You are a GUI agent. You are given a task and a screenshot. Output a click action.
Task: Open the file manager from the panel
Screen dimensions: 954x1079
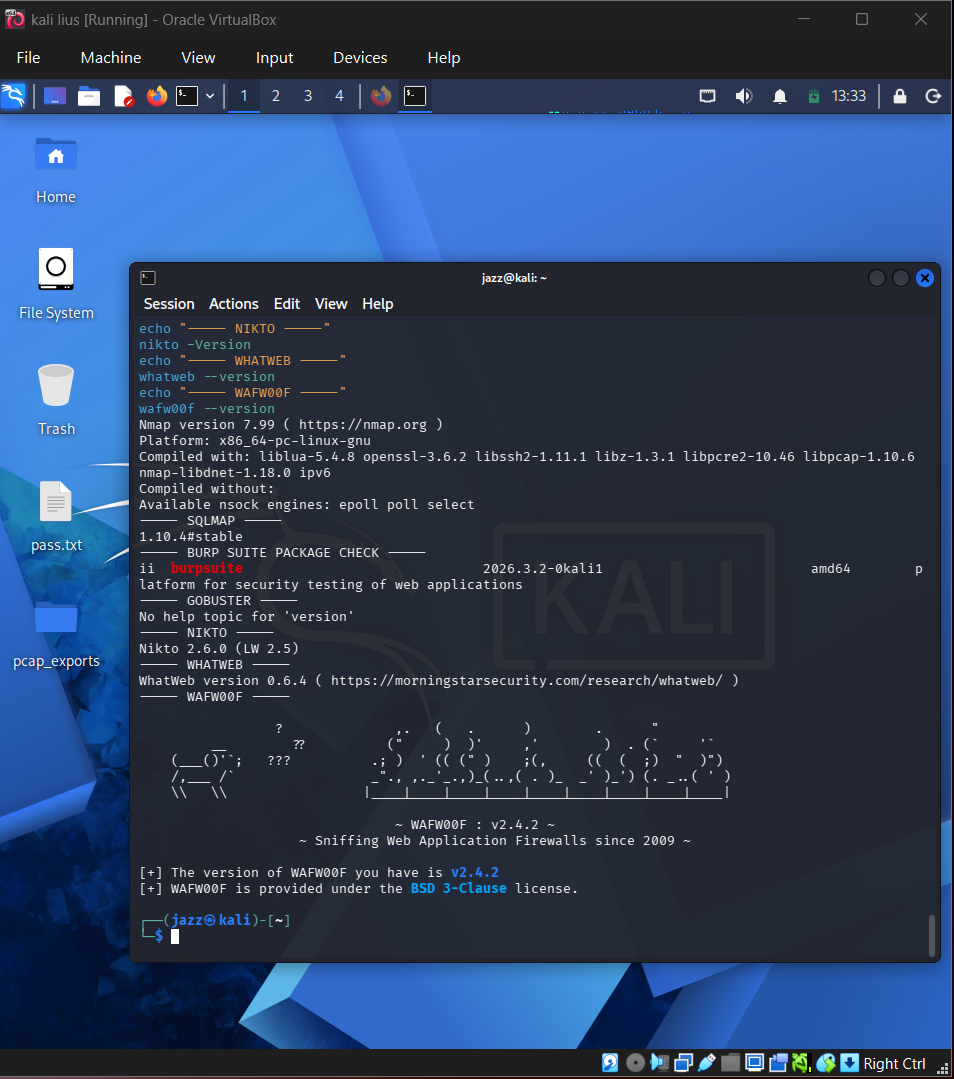(x=89, y=96)
